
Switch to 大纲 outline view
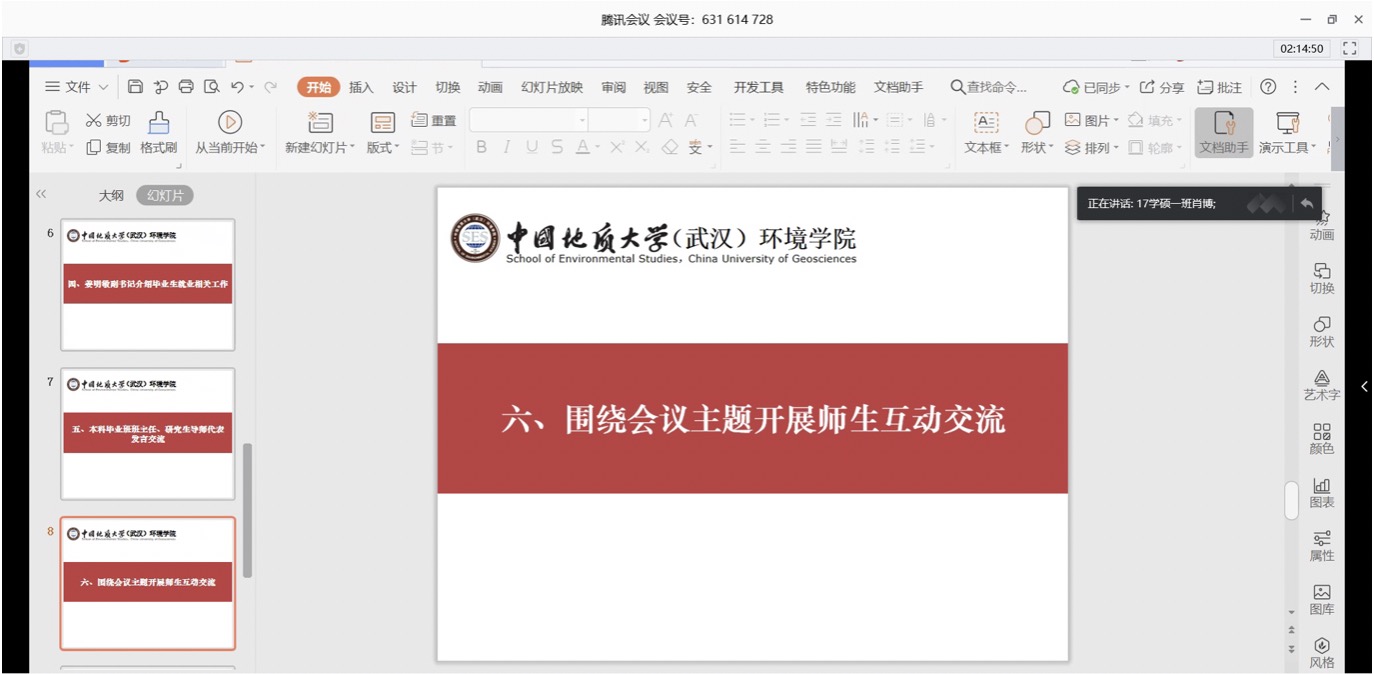point(111,196)
